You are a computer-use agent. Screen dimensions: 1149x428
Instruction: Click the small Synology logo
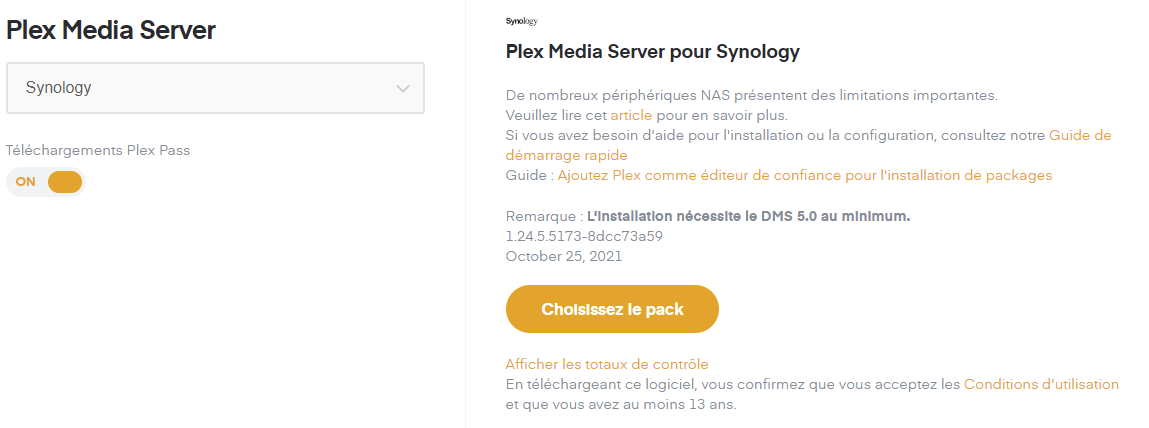[x=521, y=21]
